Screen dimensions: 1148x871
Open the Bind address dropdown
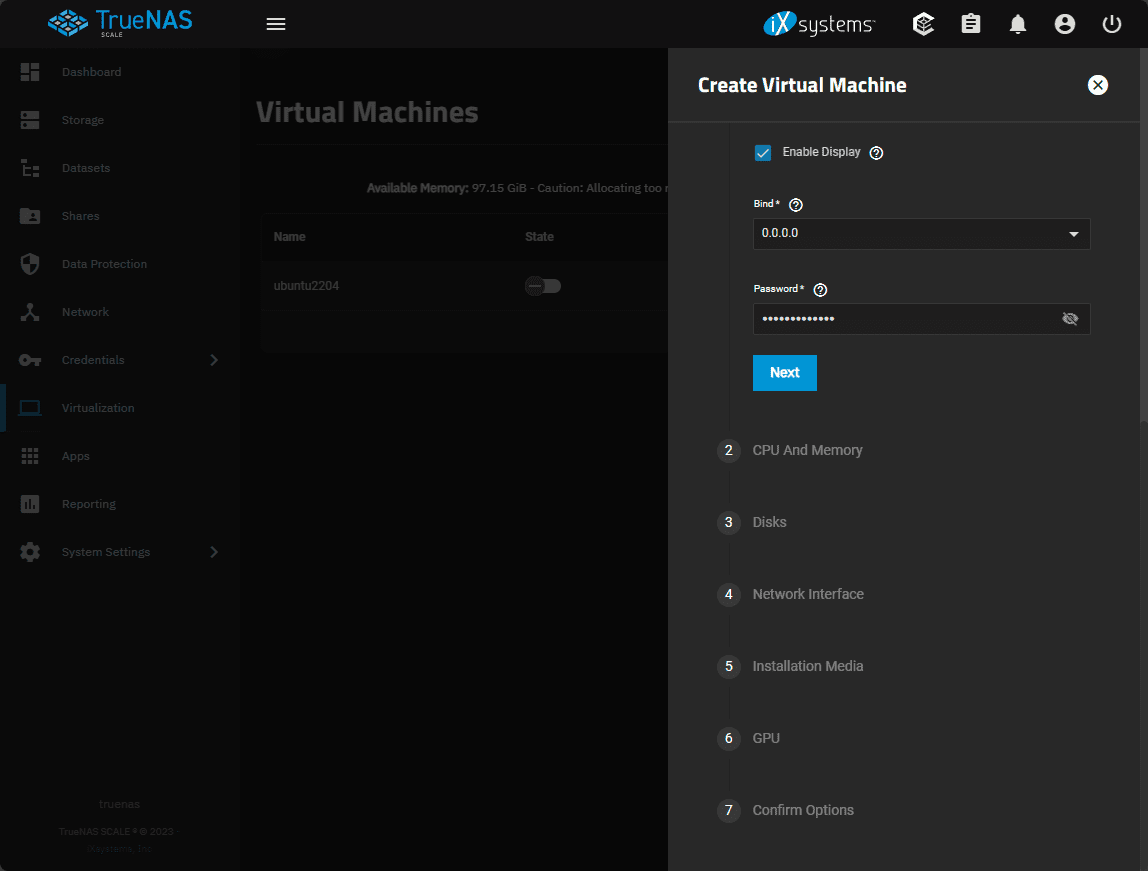coord(921,234)
